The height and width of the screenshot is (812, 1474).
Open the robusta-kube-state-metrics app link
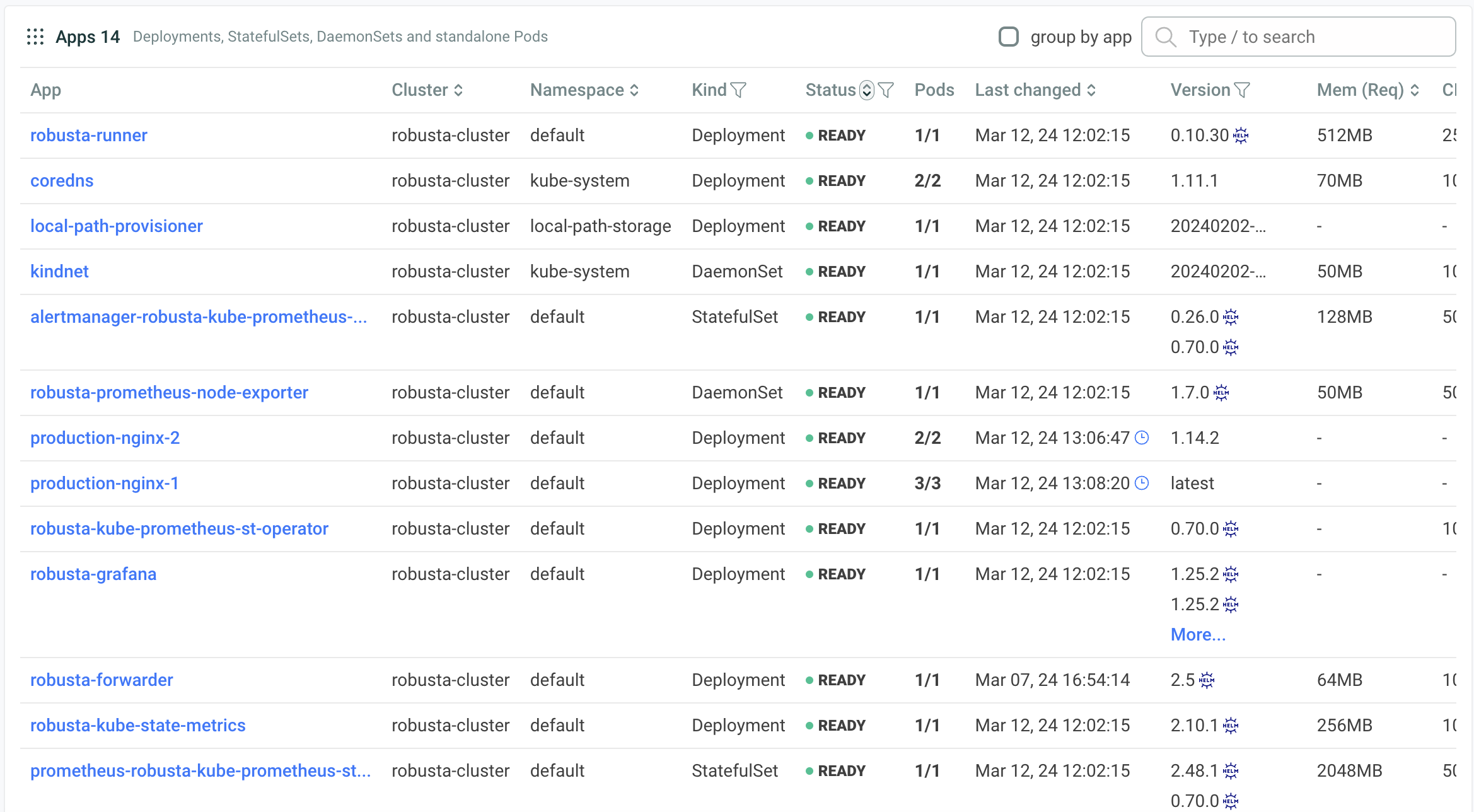pos(138,726)
